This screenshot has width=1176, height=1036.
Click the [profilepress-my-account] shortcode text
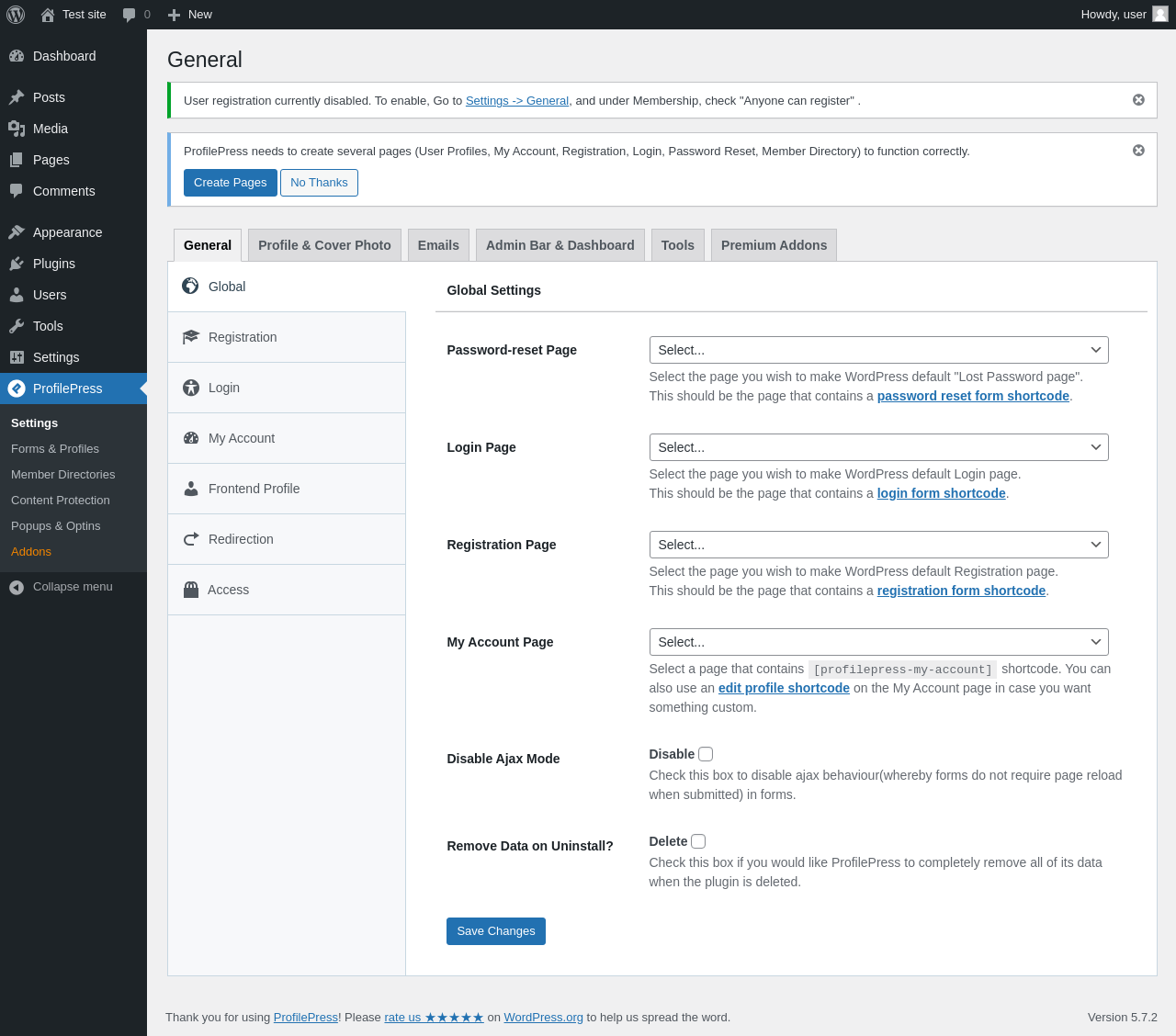[903, 670]
